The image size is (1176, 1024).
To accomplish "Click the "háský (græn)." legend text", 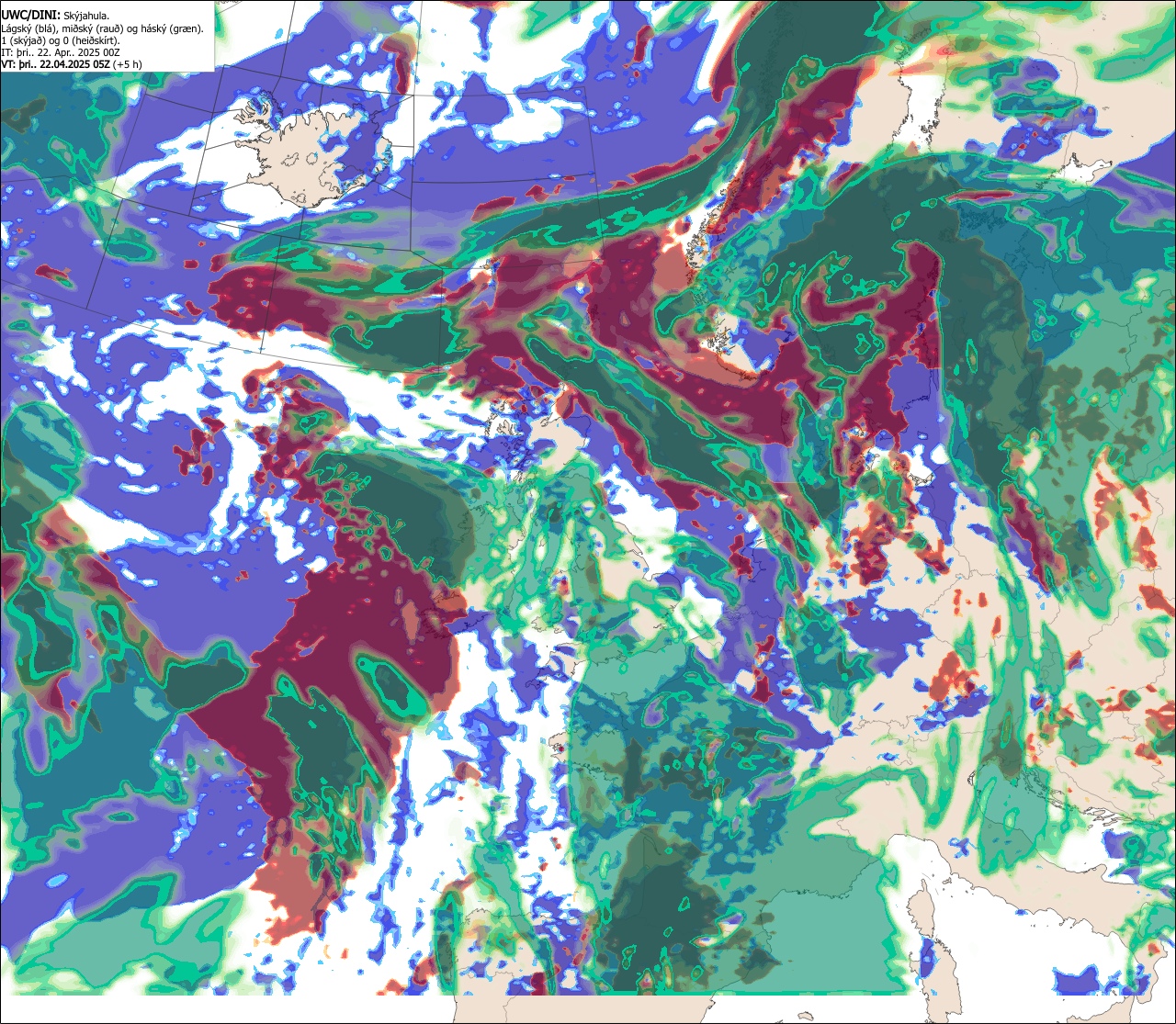I will click(172, 28).
